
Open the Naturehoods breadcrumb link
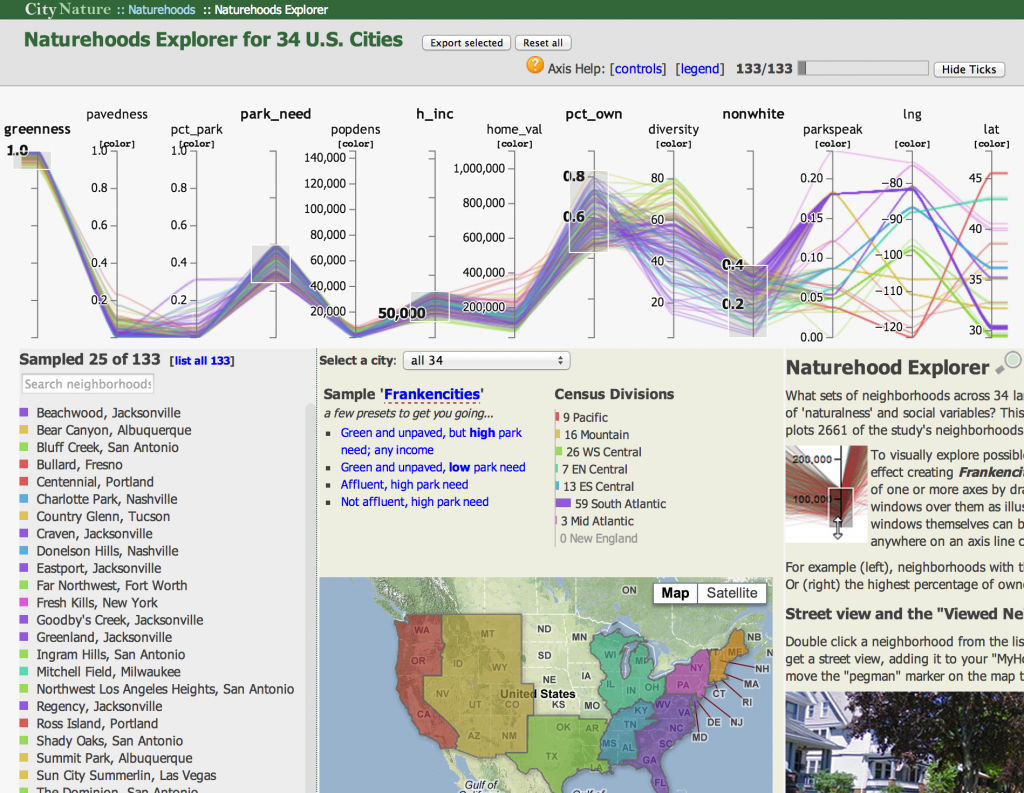161,10
